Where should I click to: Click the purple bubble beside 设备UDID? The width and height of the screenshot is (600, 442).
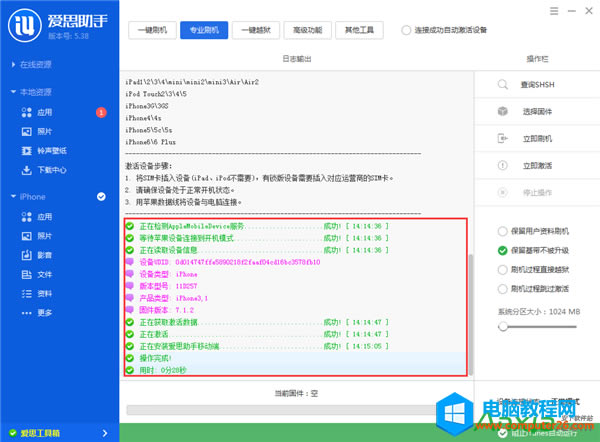coord(130,262)
